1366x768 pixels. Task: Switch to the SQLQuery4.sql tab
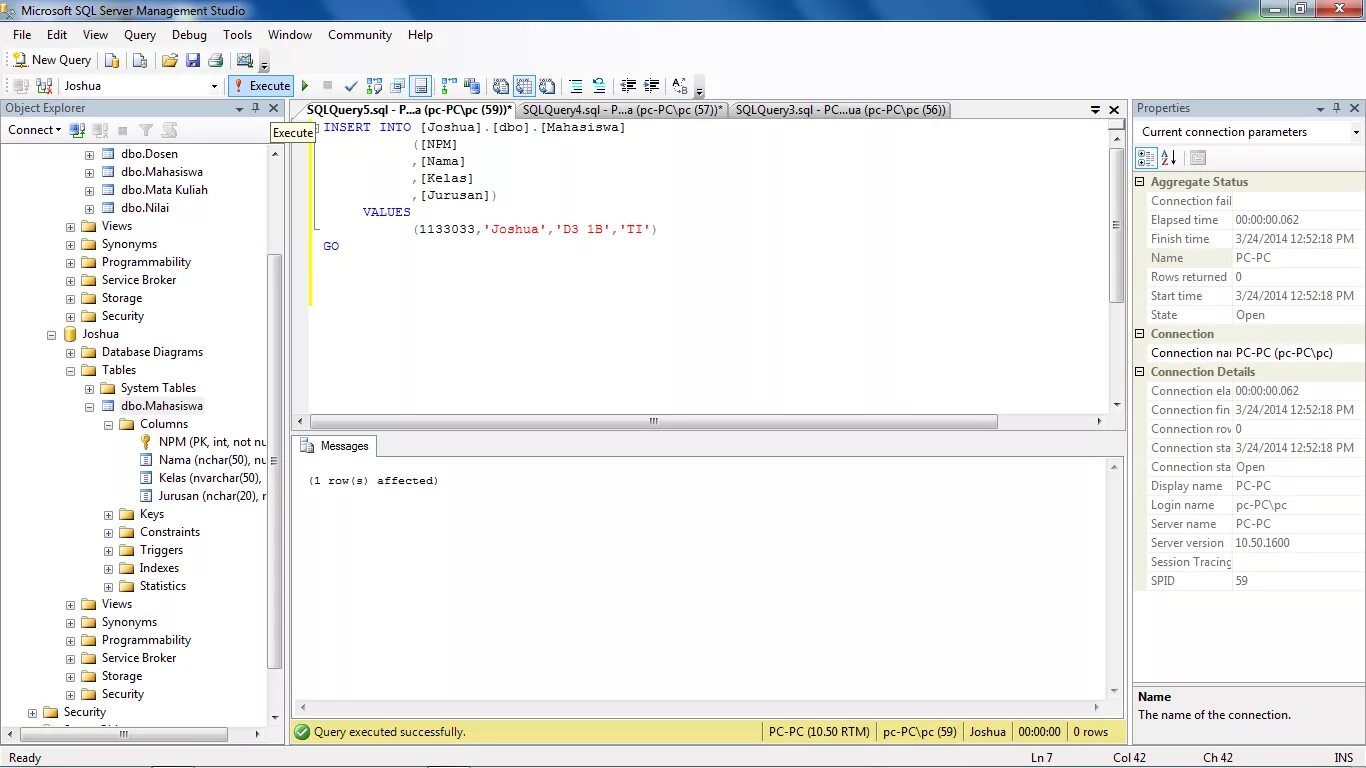[622, 110]
